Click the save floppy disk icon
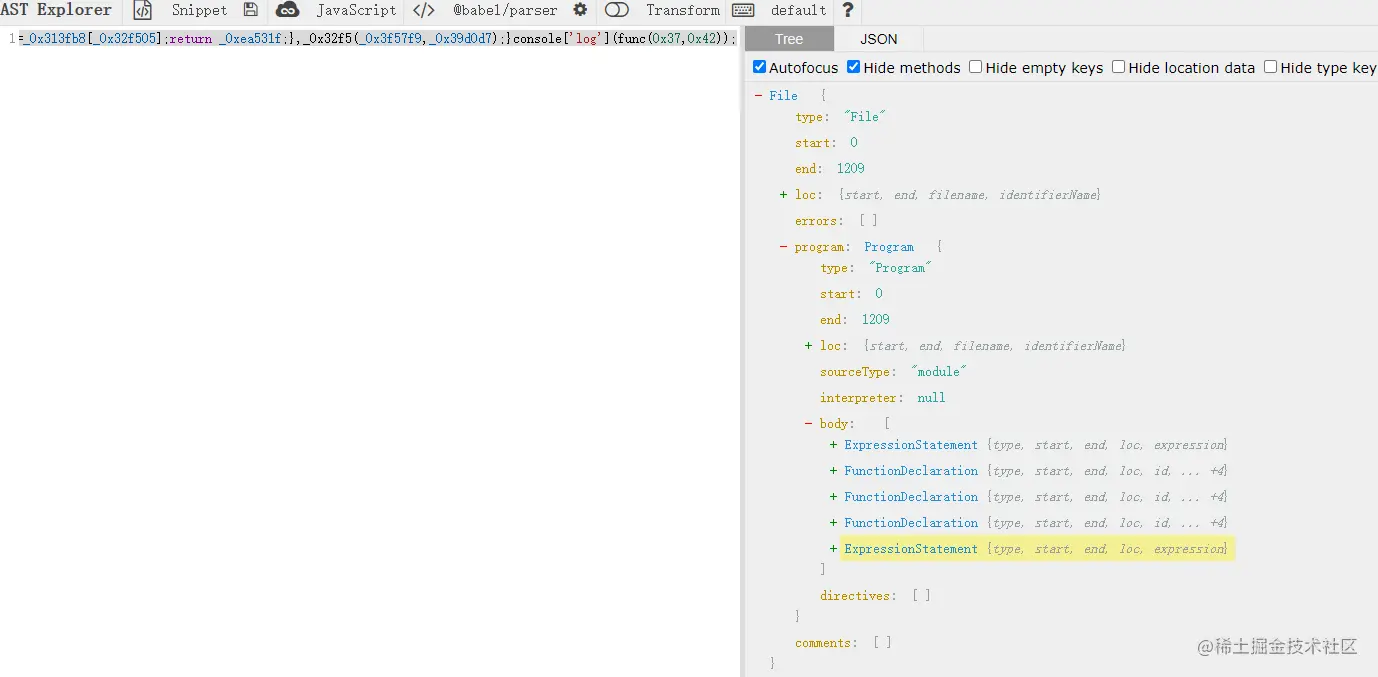1378x677 pixels. (250, 10)
